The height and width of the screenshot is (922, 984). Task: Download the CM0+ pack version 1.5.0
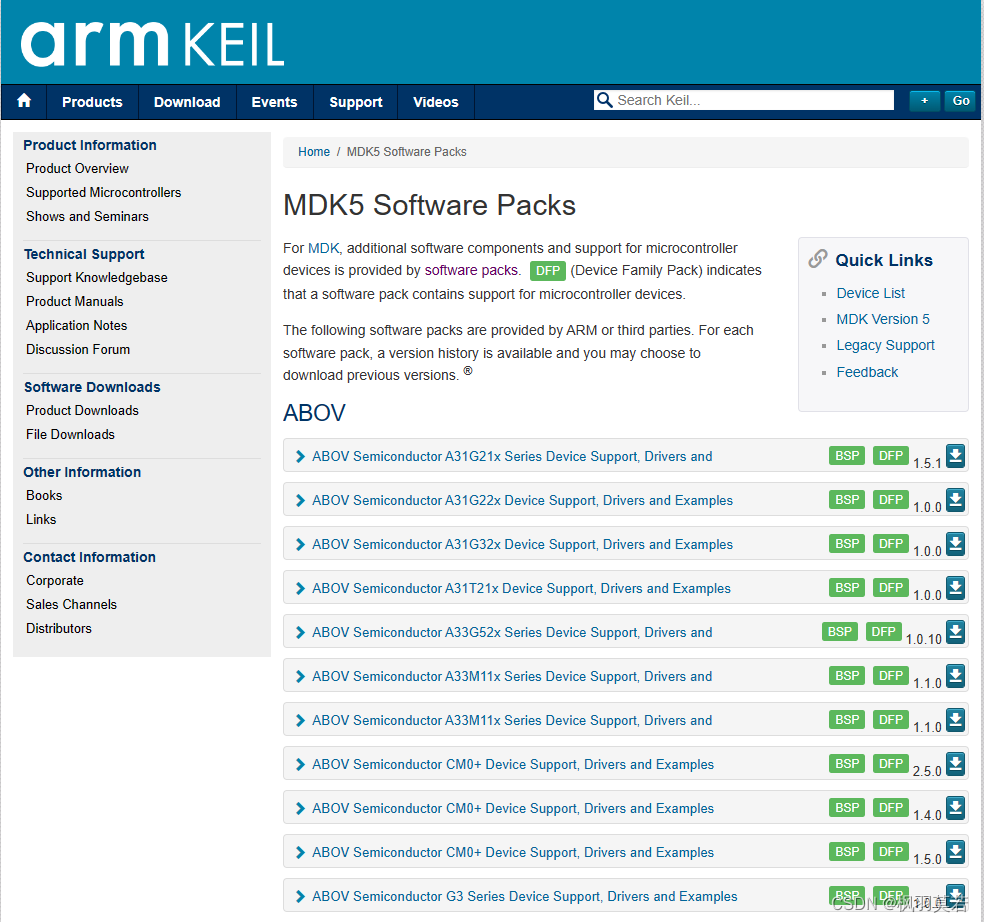tap(955, 851)
